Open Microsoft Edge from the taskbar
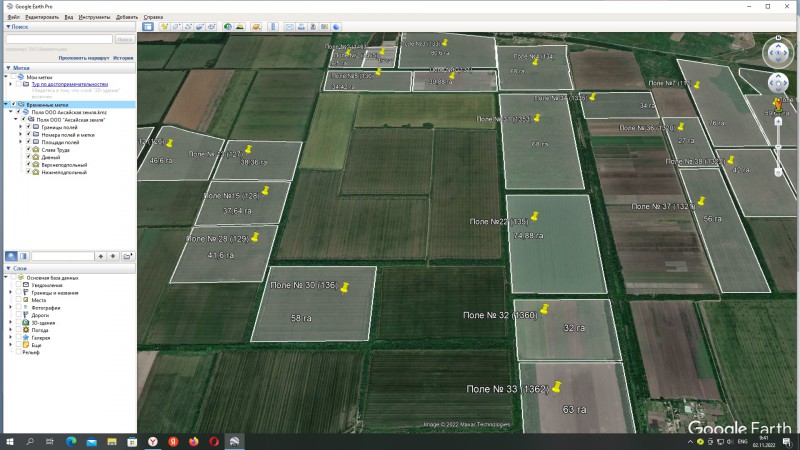The width and height of the screenshot is (800, 450). (71, 441)
